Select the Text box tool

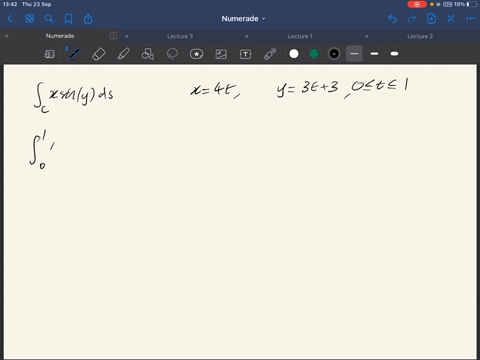coord(246,54)
